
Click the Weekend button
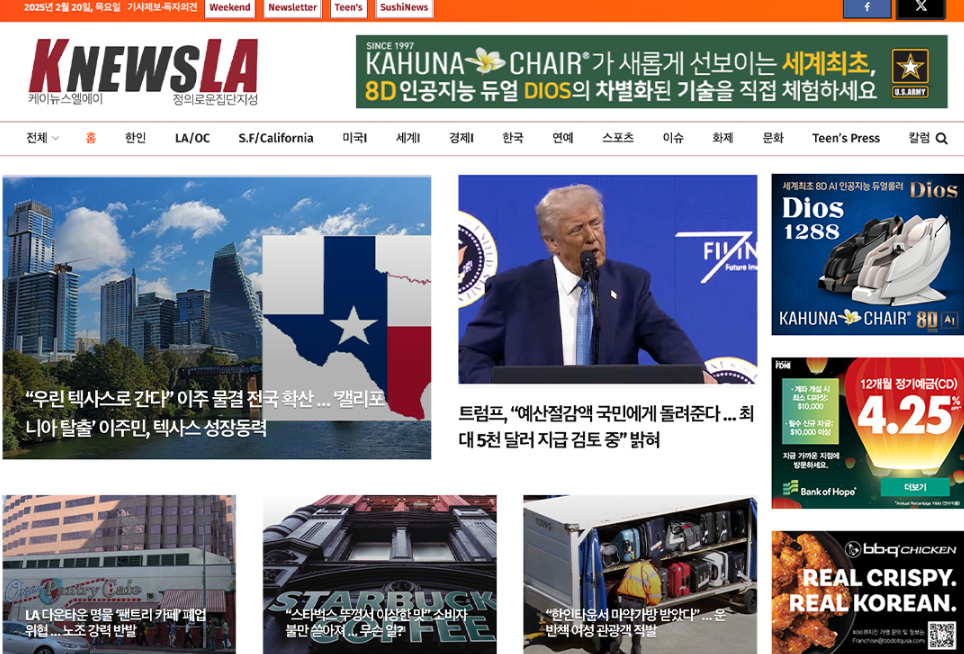tap(229, 8)
